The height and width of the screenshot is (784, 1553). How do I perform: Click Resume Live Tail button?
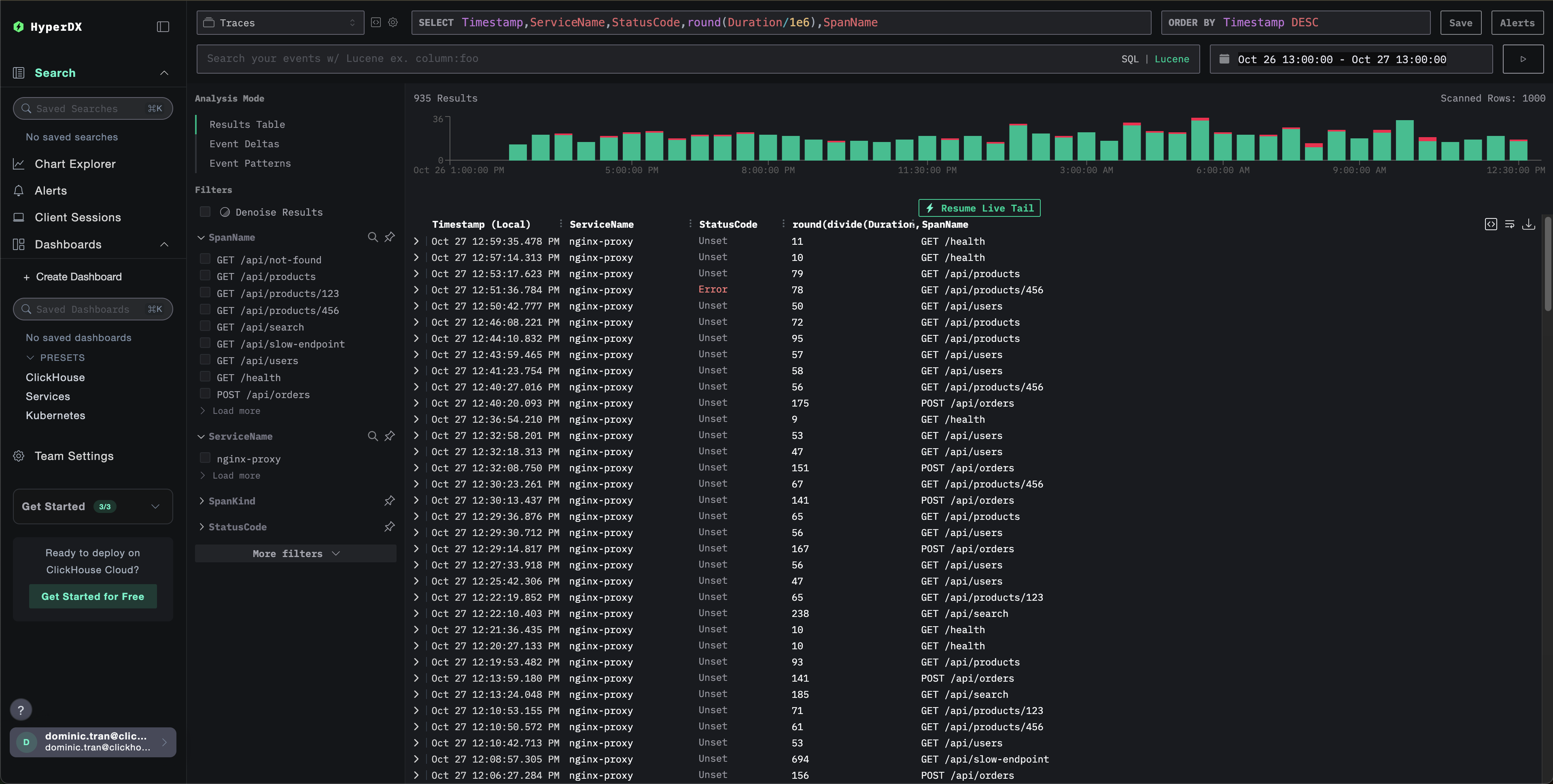pyautogui.click(x=979, y=208)
